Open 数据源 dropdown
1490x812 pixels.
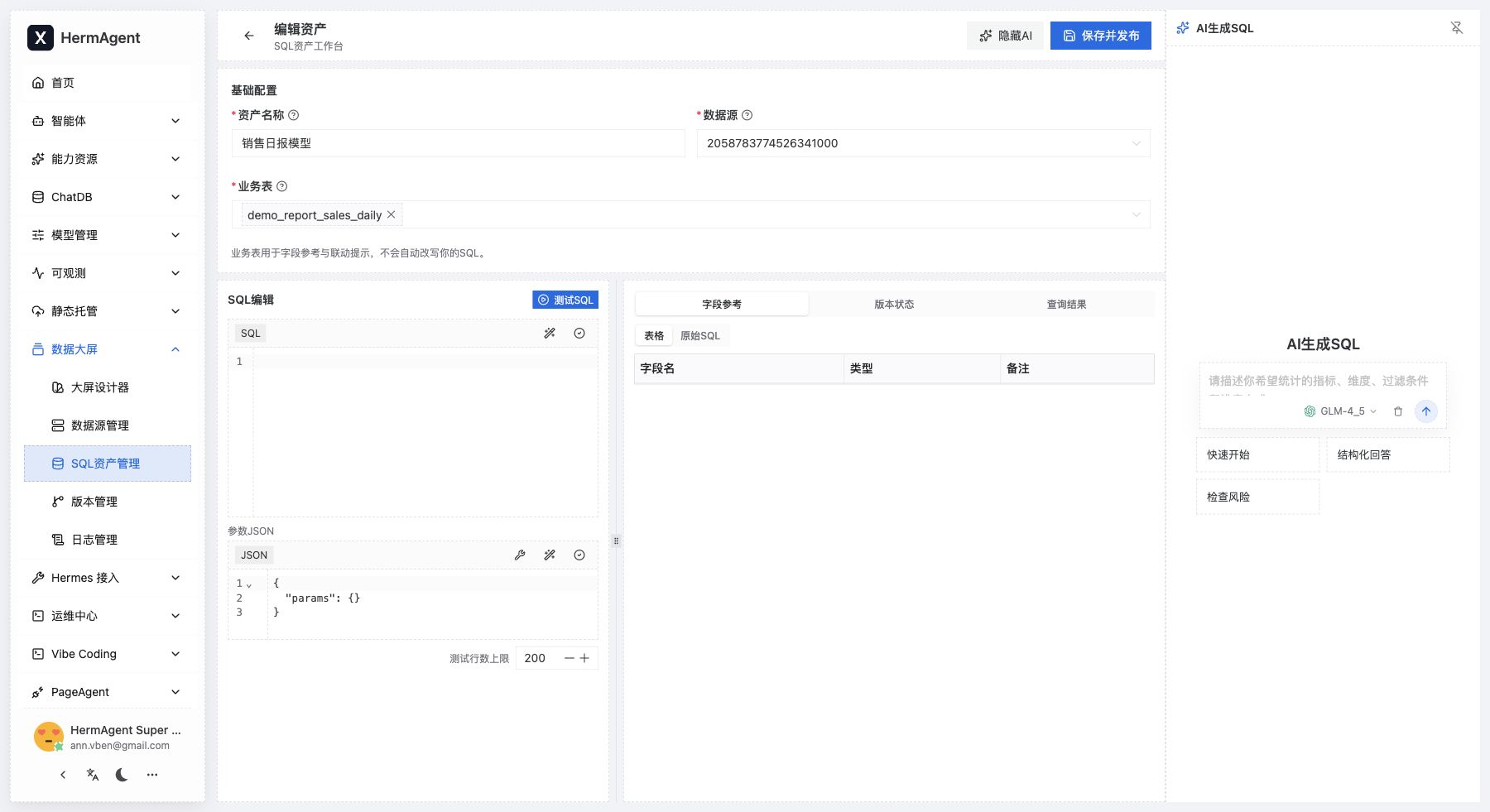point(924,143)
